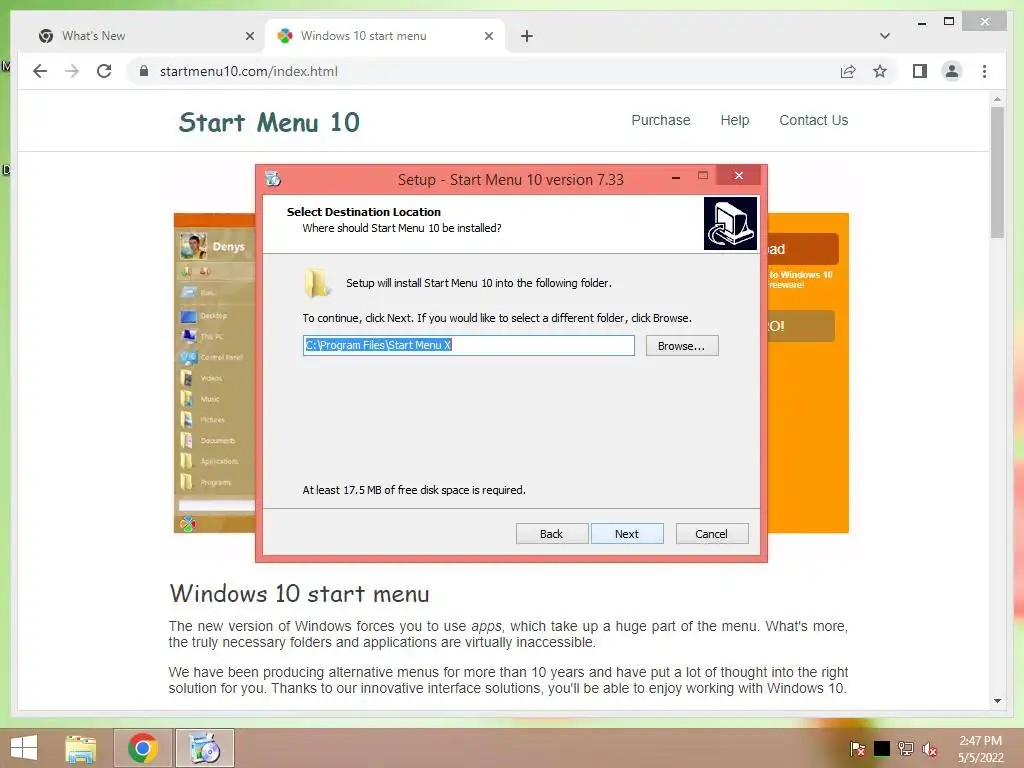Bookmark this page with the star
The image size is (1024, 768).
point(880,71)
